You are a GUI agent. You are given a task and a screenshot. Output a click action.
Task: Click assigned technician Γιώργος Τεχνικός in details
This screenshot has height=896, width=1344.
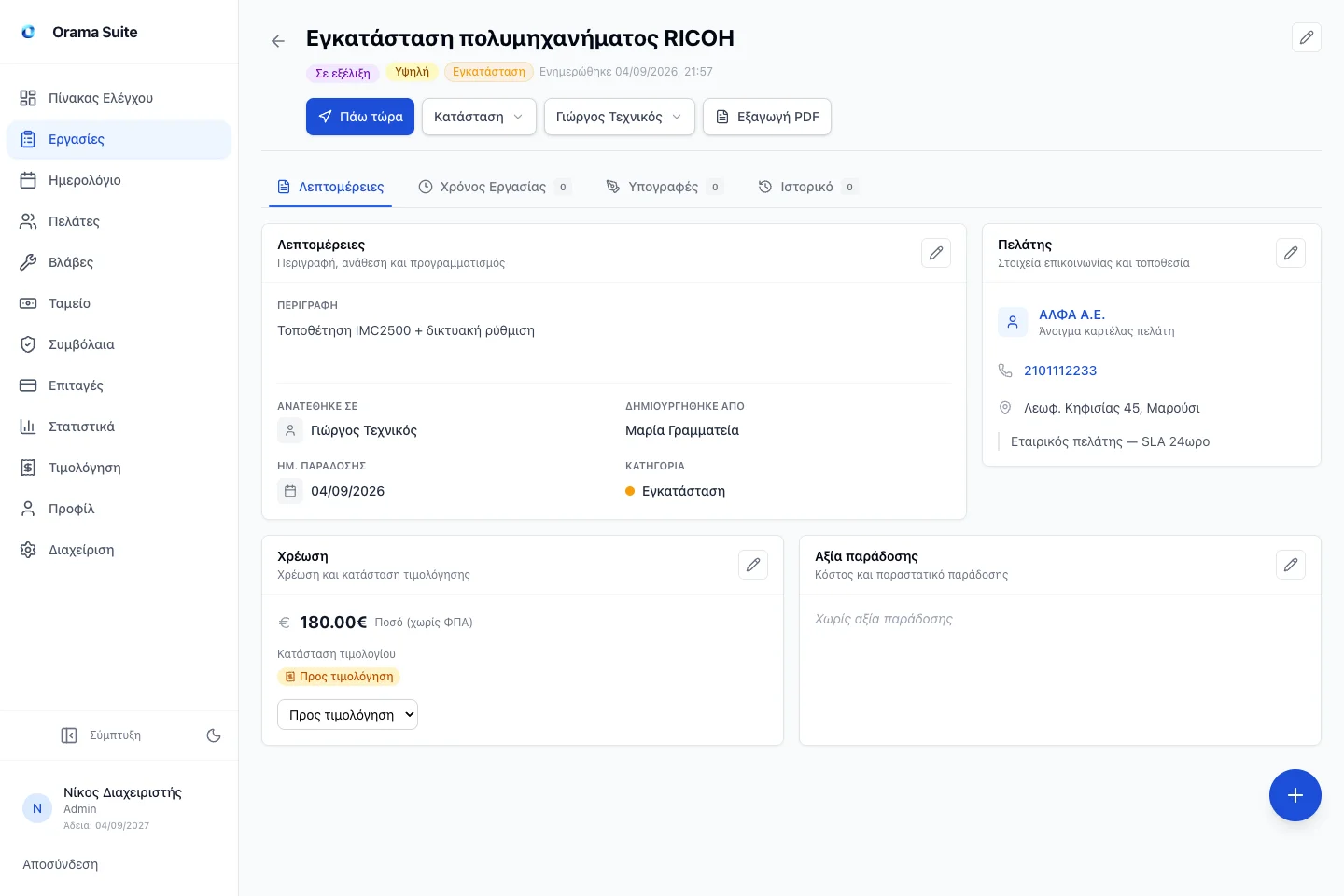pyautogui.click(x=364, y=430)
